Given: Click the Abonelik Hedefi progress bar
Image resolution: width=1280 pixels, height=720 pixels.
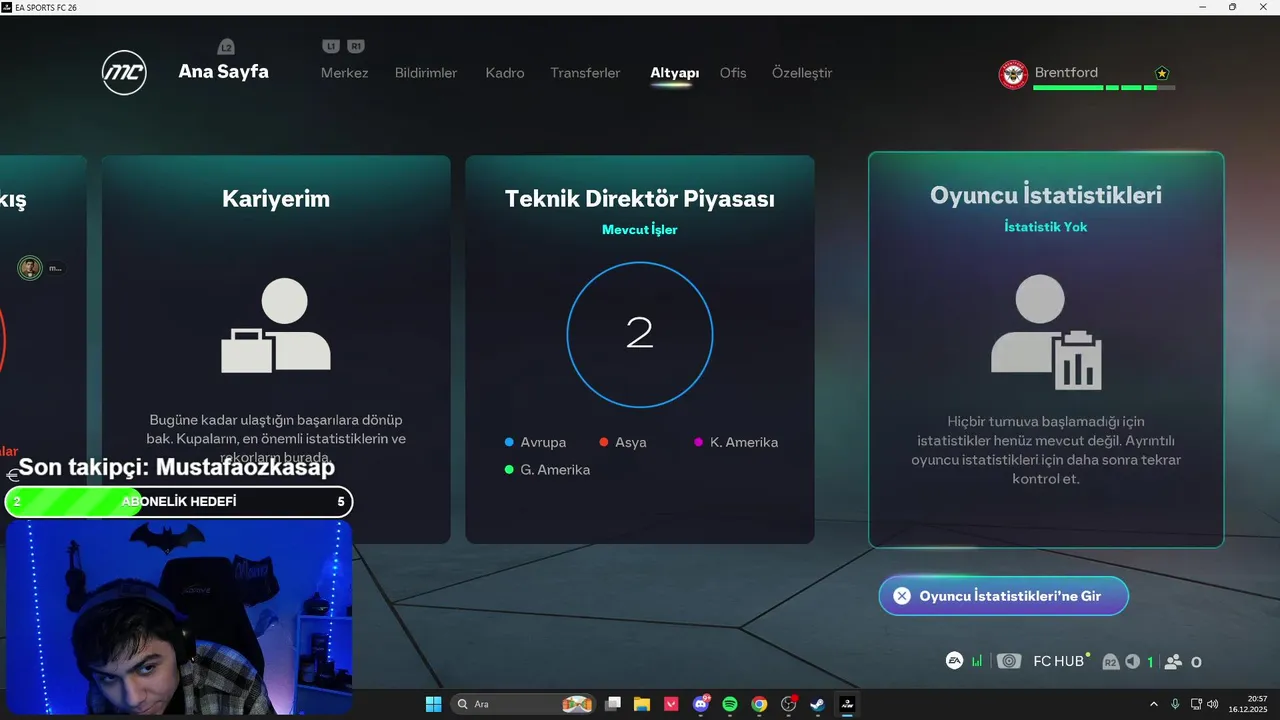Looking at the screenshot, I should [179, 502].
